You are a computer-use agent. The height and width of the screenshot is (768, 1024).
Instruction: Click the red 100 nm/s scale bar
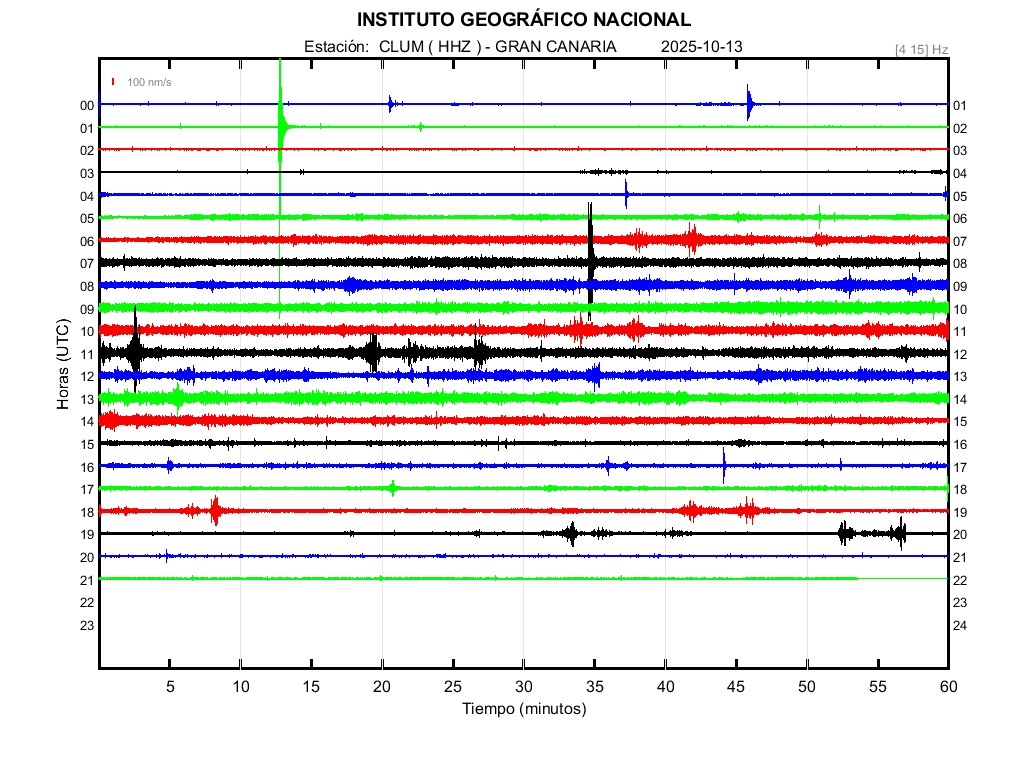tap(114, 82)
